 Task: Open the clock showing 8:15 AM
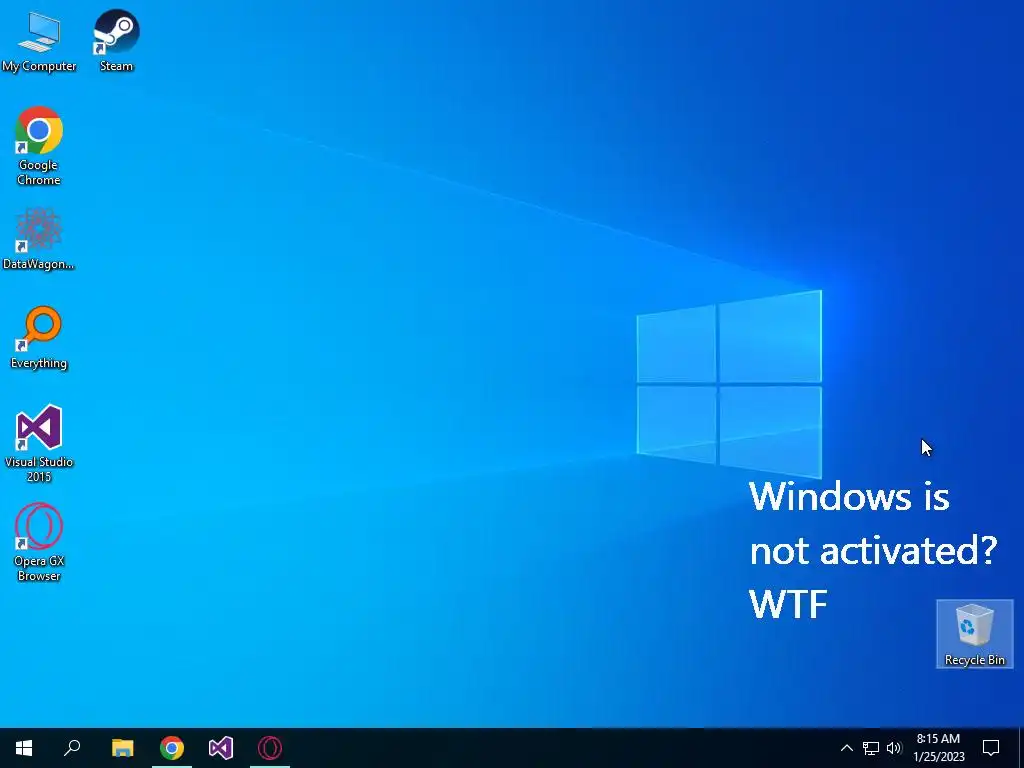(938, 748)
